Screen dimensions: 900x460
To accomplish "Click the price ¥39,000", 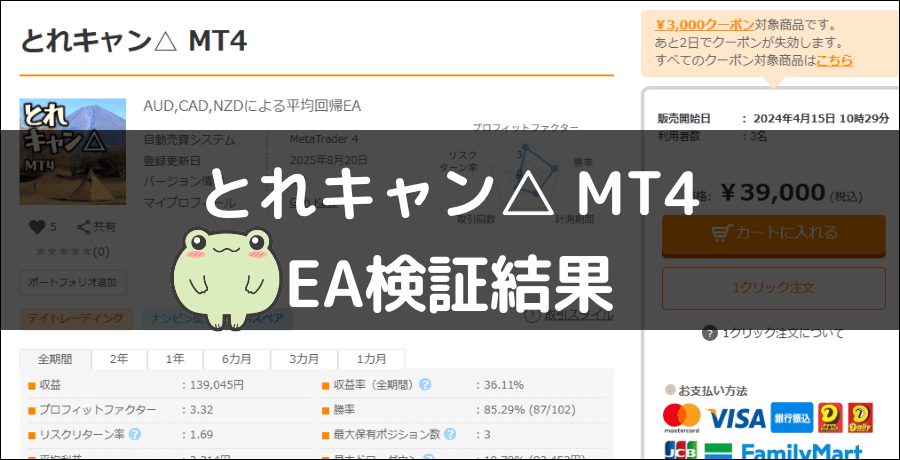I will pyautogui.click(x=773, y=194).
